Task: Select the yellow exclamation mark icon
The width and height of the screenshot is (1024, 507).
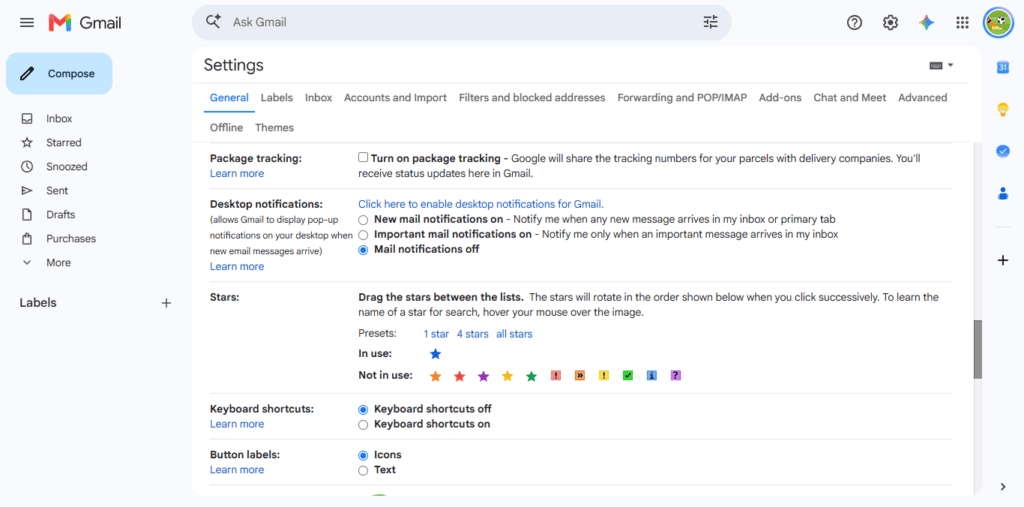Action: coord(603,376)
